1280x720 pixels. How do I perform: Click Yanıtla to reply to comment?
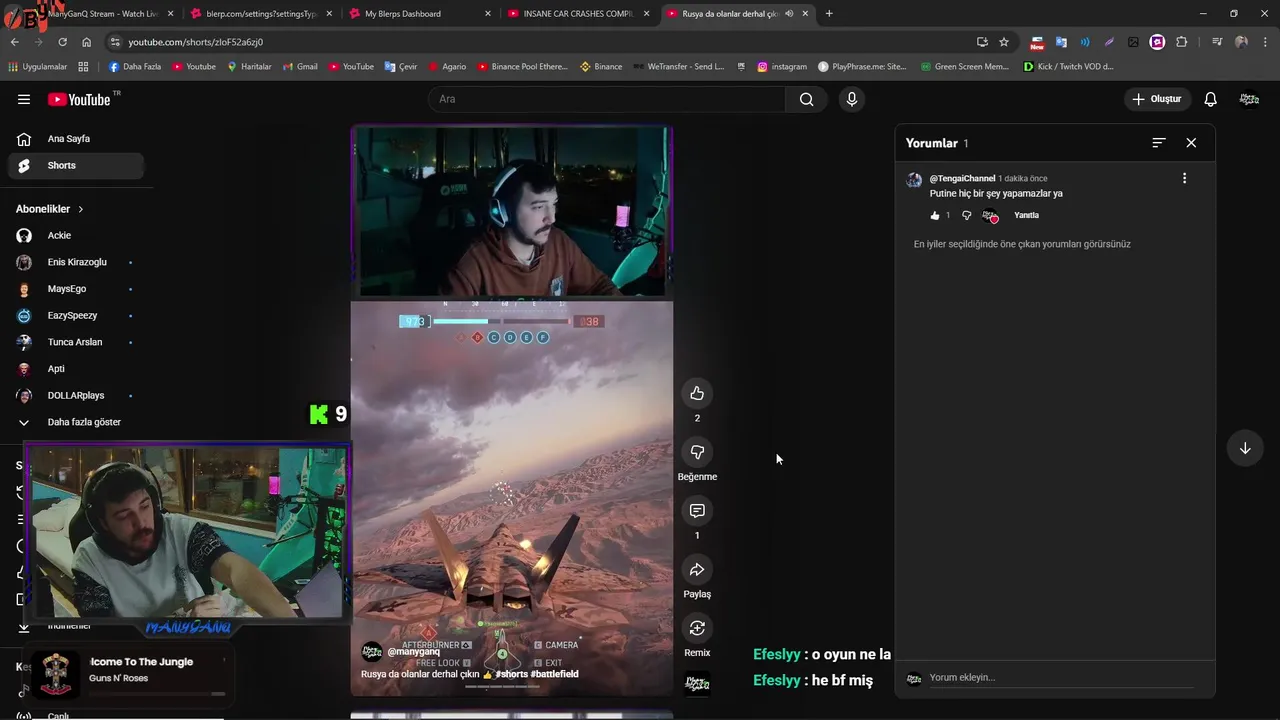[x=1026, y=215]
